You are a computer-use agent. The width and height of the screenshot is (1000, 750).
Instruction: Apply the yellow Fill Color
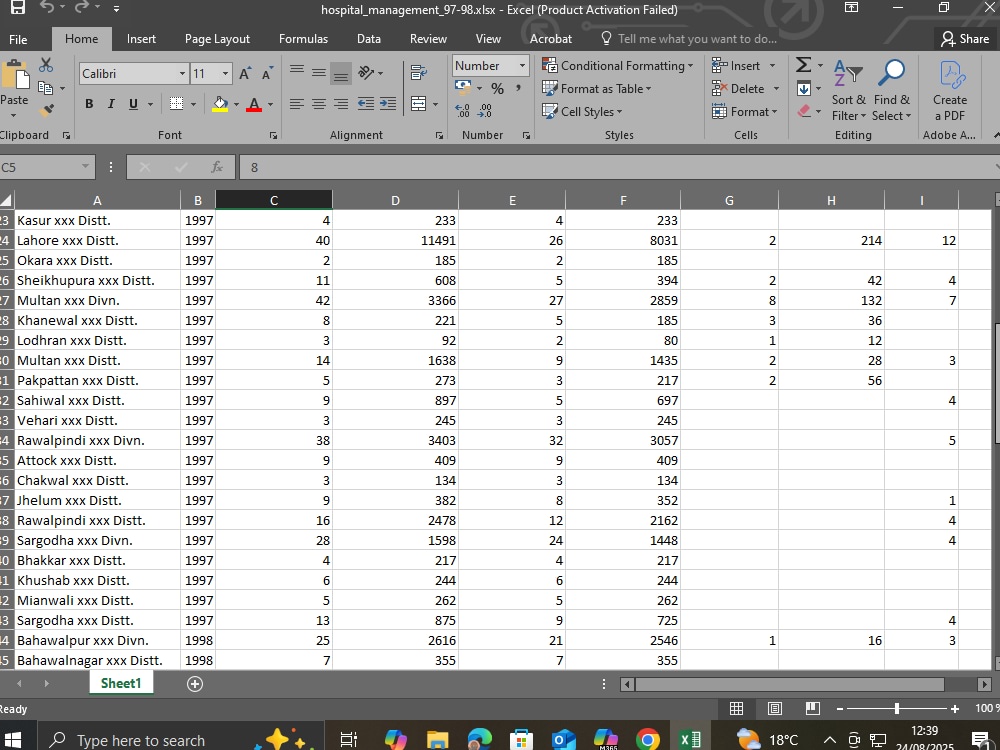click(220, 104)
